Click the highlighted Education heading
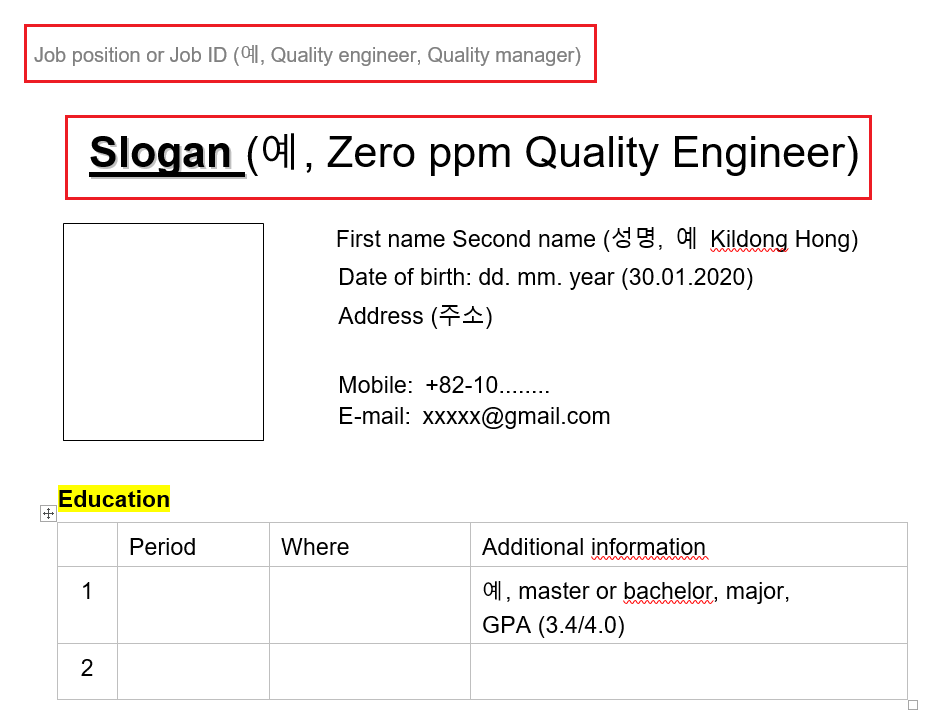The height and width of the screenshot is (723, 944). coord(114,499)
